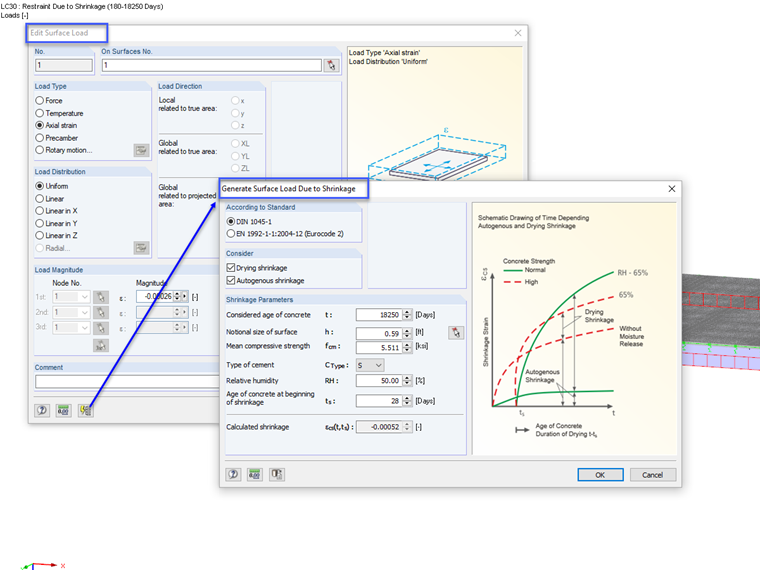
Task: Adjust notional size of surface stepper
Action: click(407, 333)
